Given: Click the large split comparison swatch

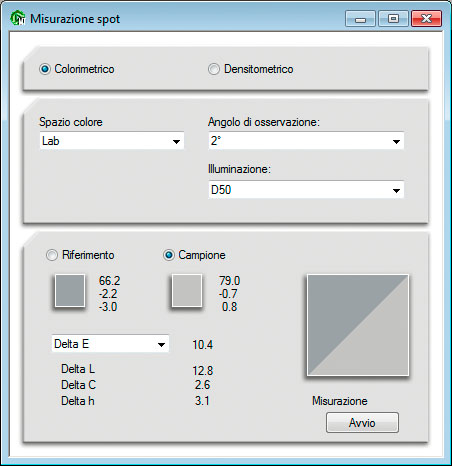Looking at the screenshot, I should pos(358,325).
